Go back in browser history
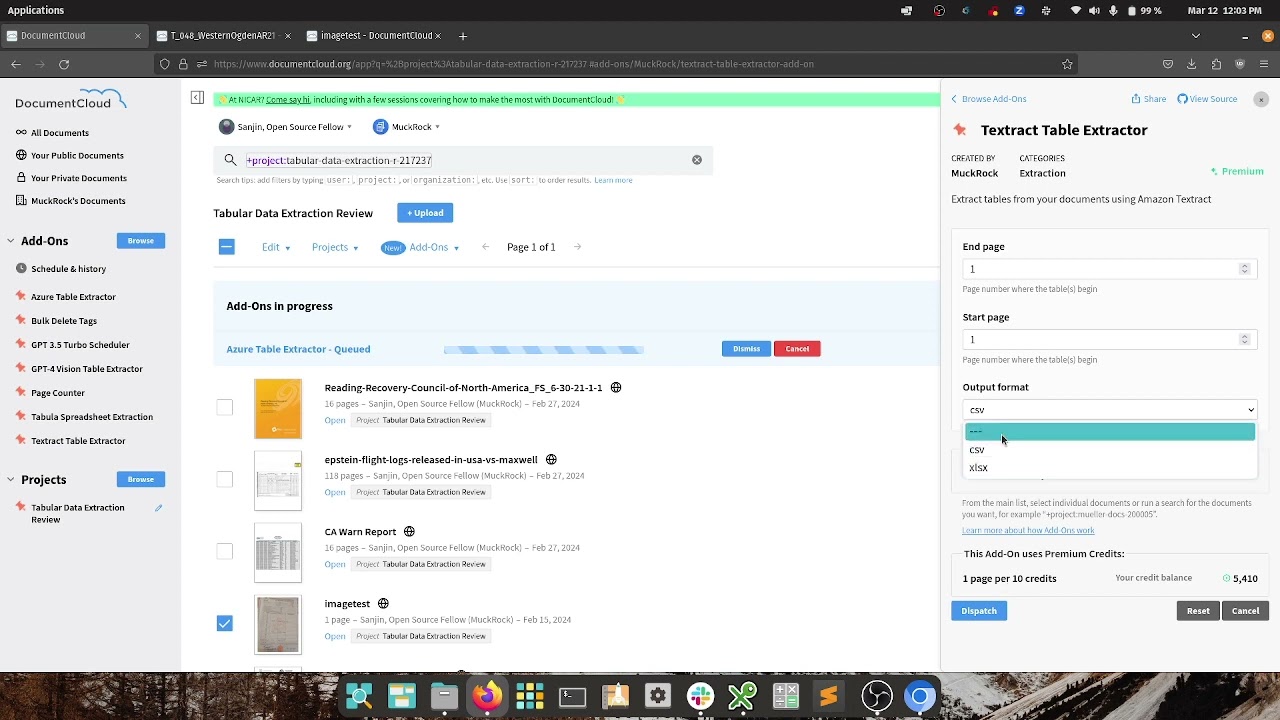Screen dimensions: 1280x720 16,64
